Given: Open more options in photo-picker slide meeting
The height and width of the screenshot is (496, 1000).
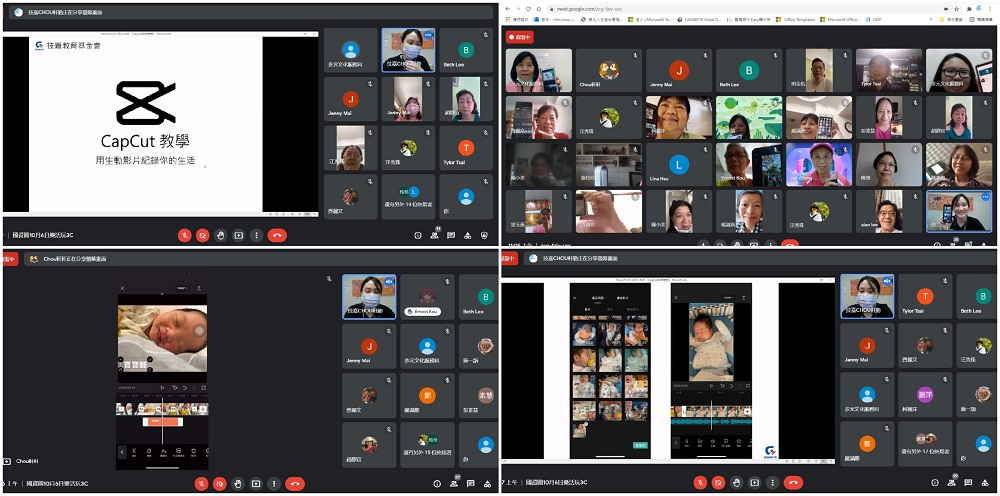Looking at the screenshot, I should pyautogui.click(x=772, y=483).
